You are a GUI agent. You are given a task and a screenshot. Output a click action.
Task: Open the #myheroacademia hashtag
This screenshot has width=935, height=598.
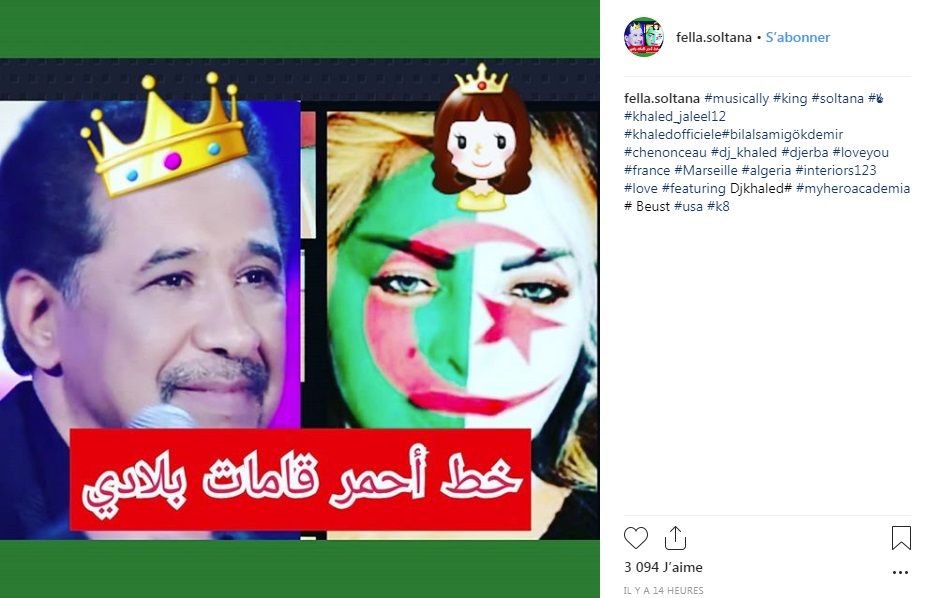click(x=853, y=188)
